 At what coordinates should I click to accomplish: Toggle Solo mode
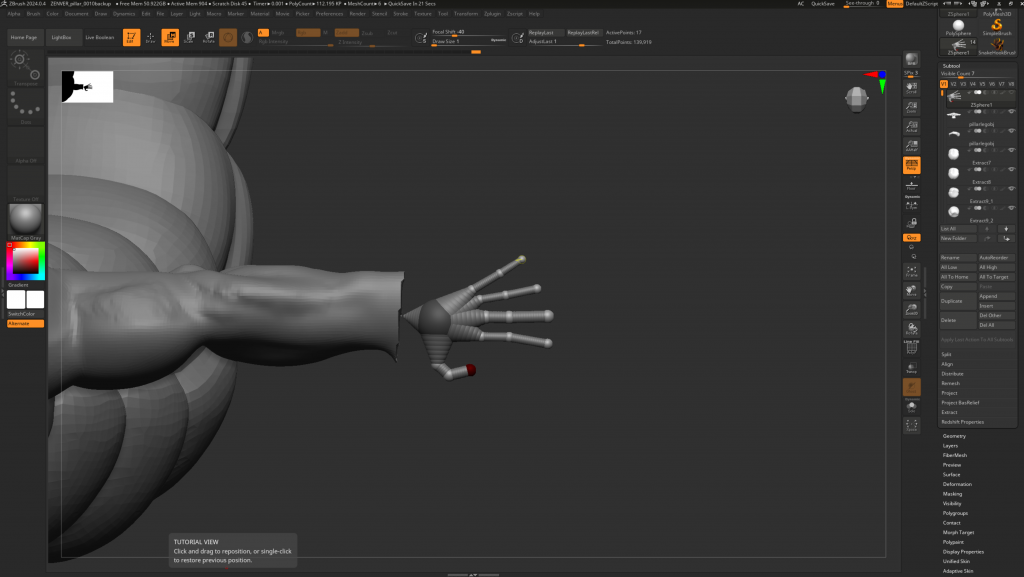[912, 407]
